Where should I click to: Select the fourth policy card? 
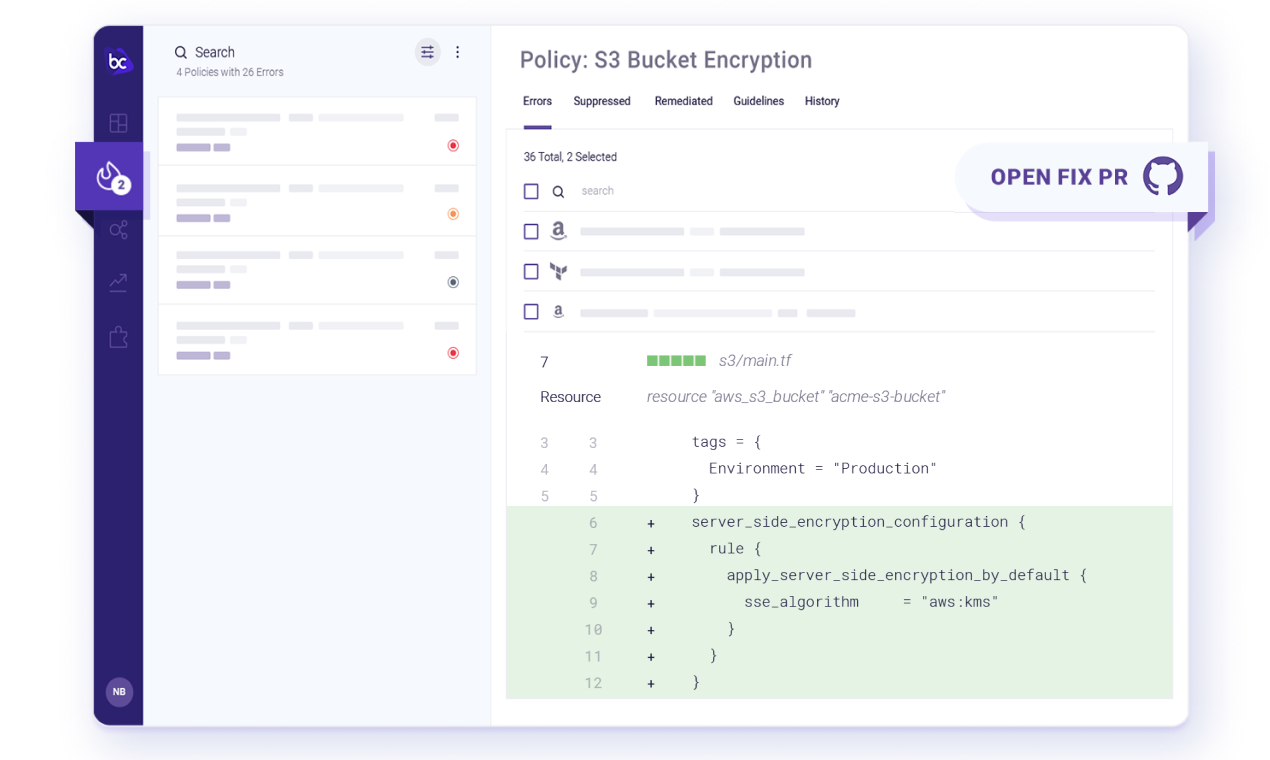(x=317, y=340)
